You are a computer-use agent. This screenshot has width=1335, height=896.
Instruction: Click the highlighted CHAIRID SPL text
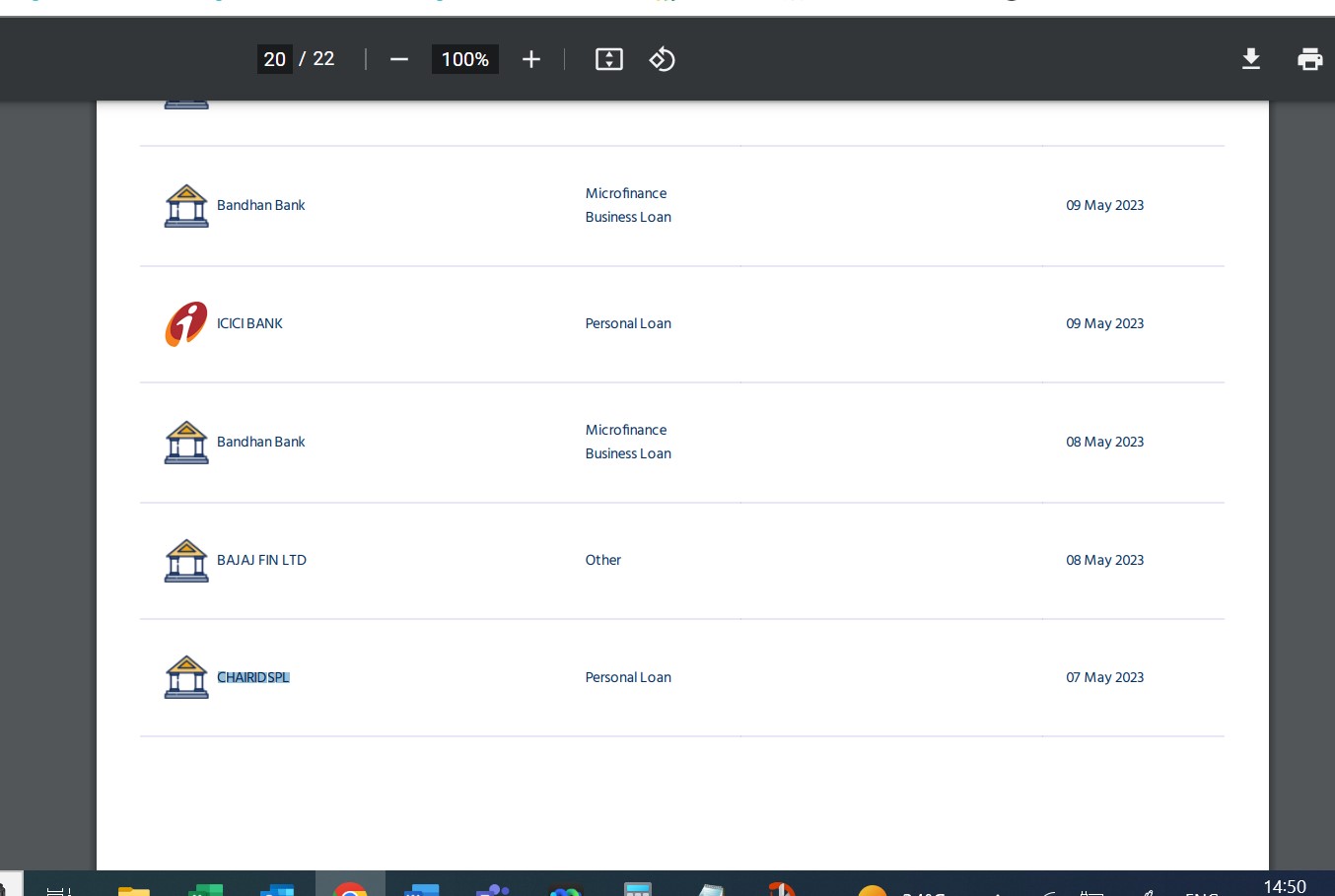pyautogui.click(x=253, y=678)
